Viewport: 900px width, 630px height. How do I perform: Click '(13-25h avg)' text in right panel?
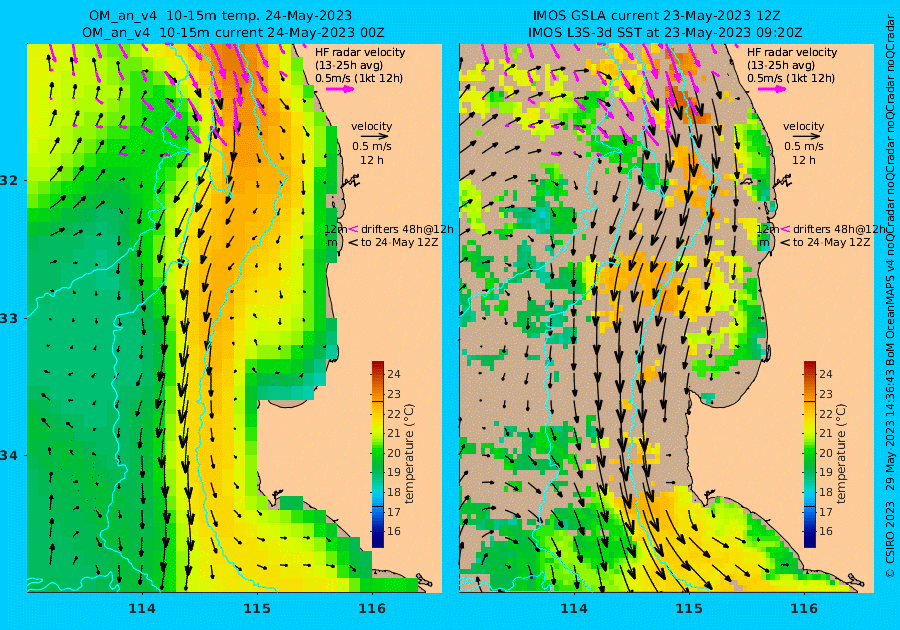781,65
